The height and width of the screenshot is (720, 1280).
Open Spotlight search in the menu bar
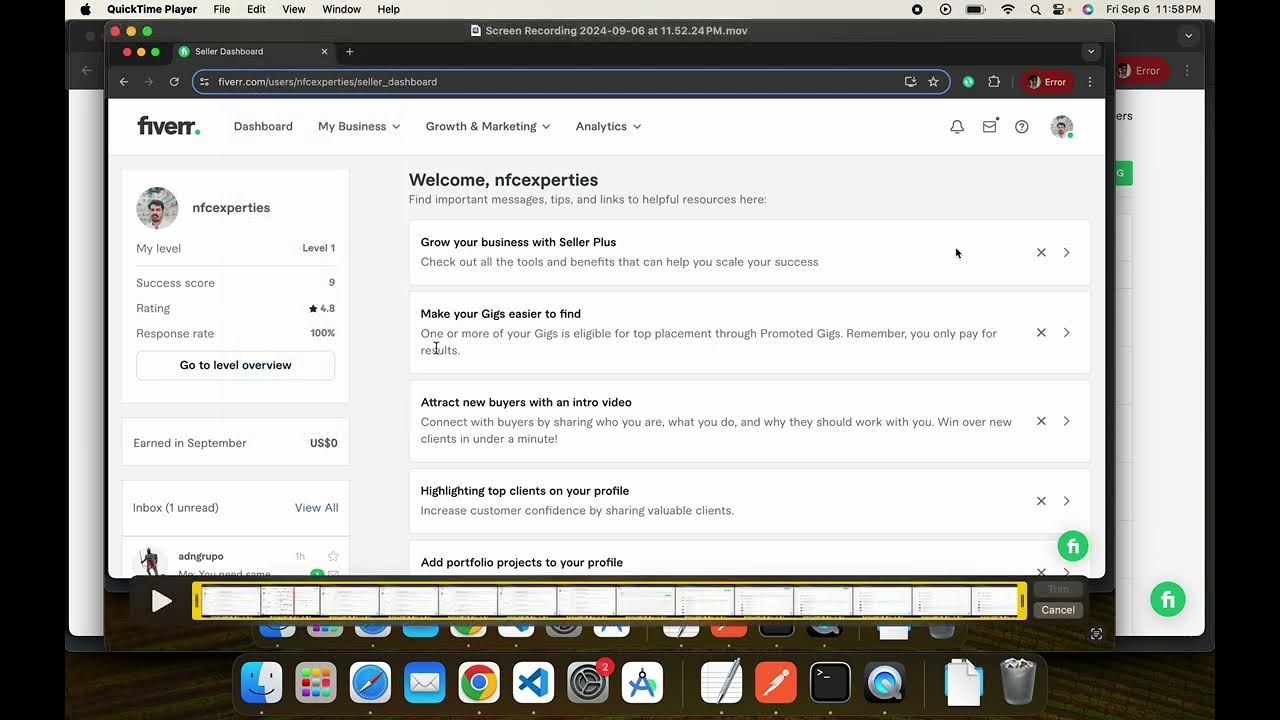point(1035,9)
